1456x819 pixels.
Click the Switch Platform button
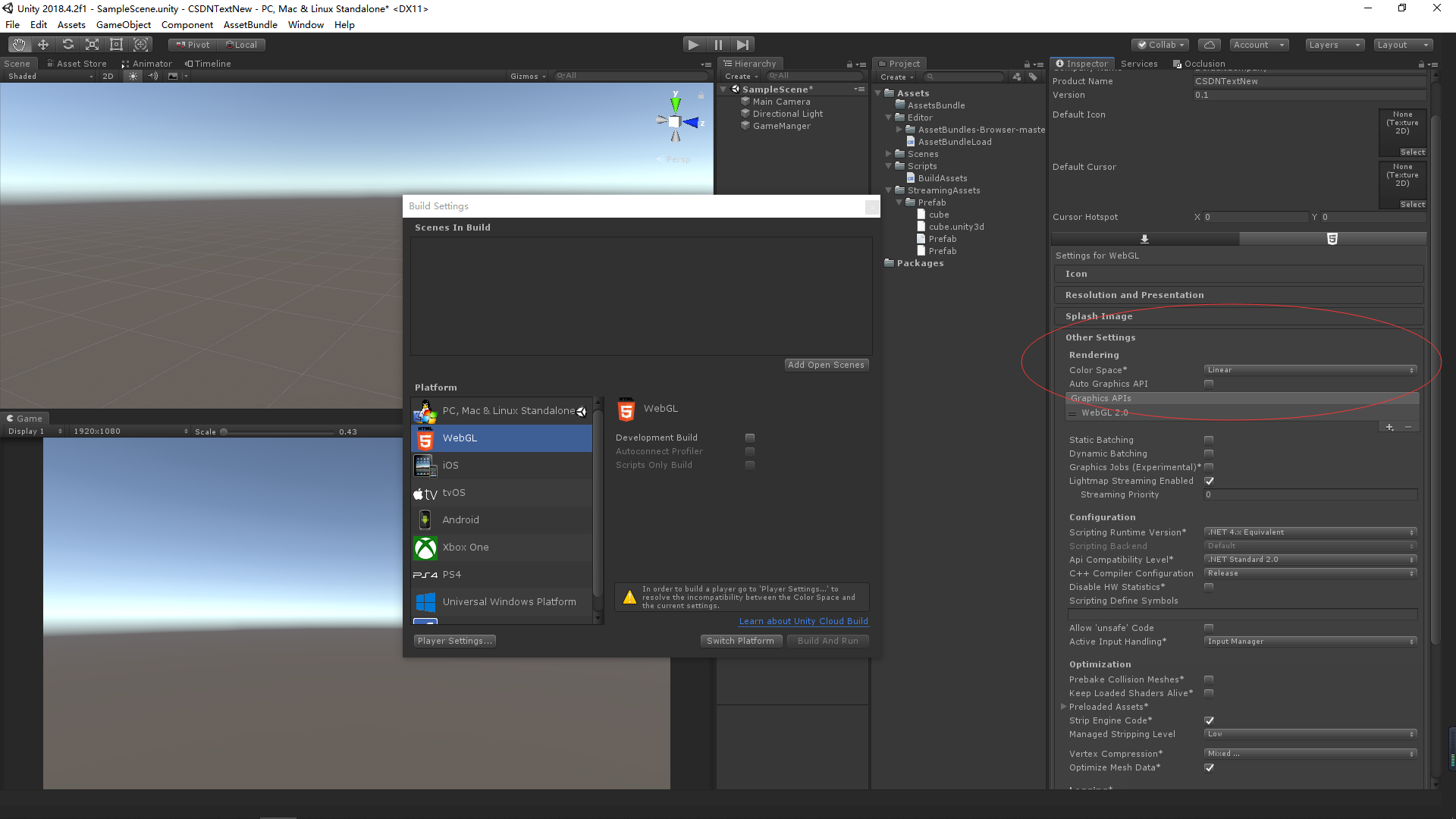click(741, 641)
